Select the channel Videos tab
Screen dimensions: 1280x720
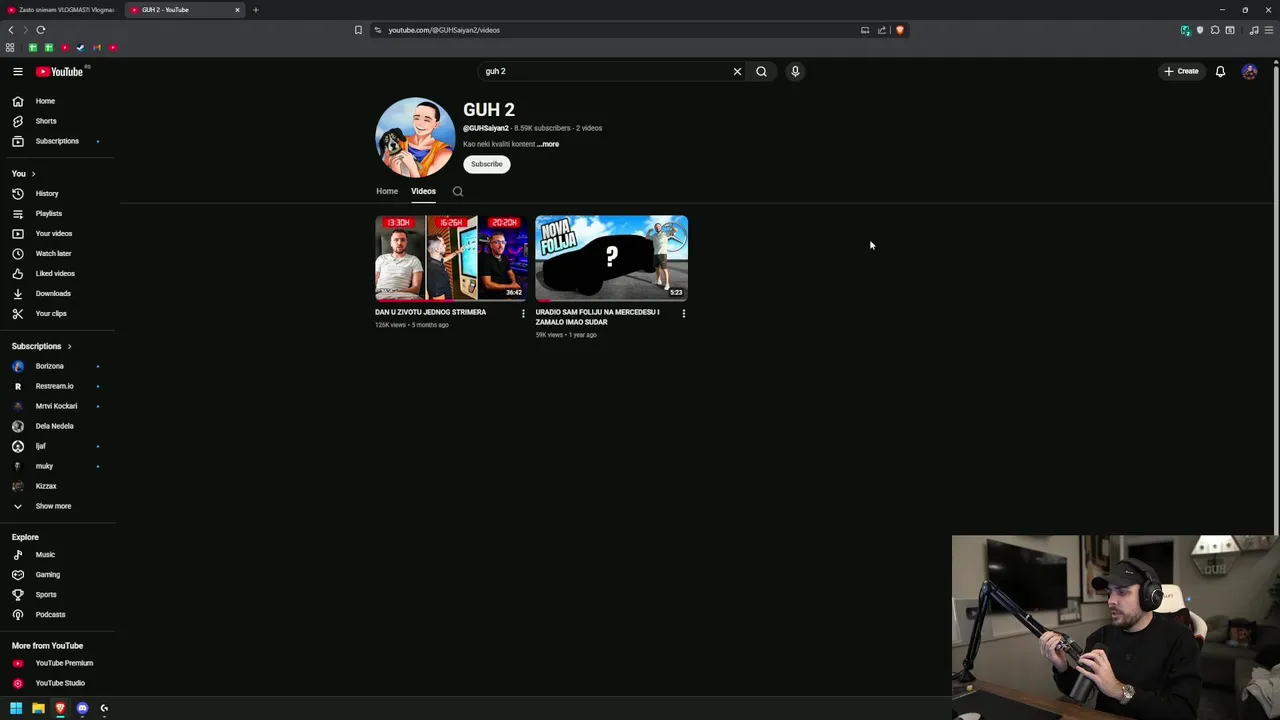tap(423, 191)
